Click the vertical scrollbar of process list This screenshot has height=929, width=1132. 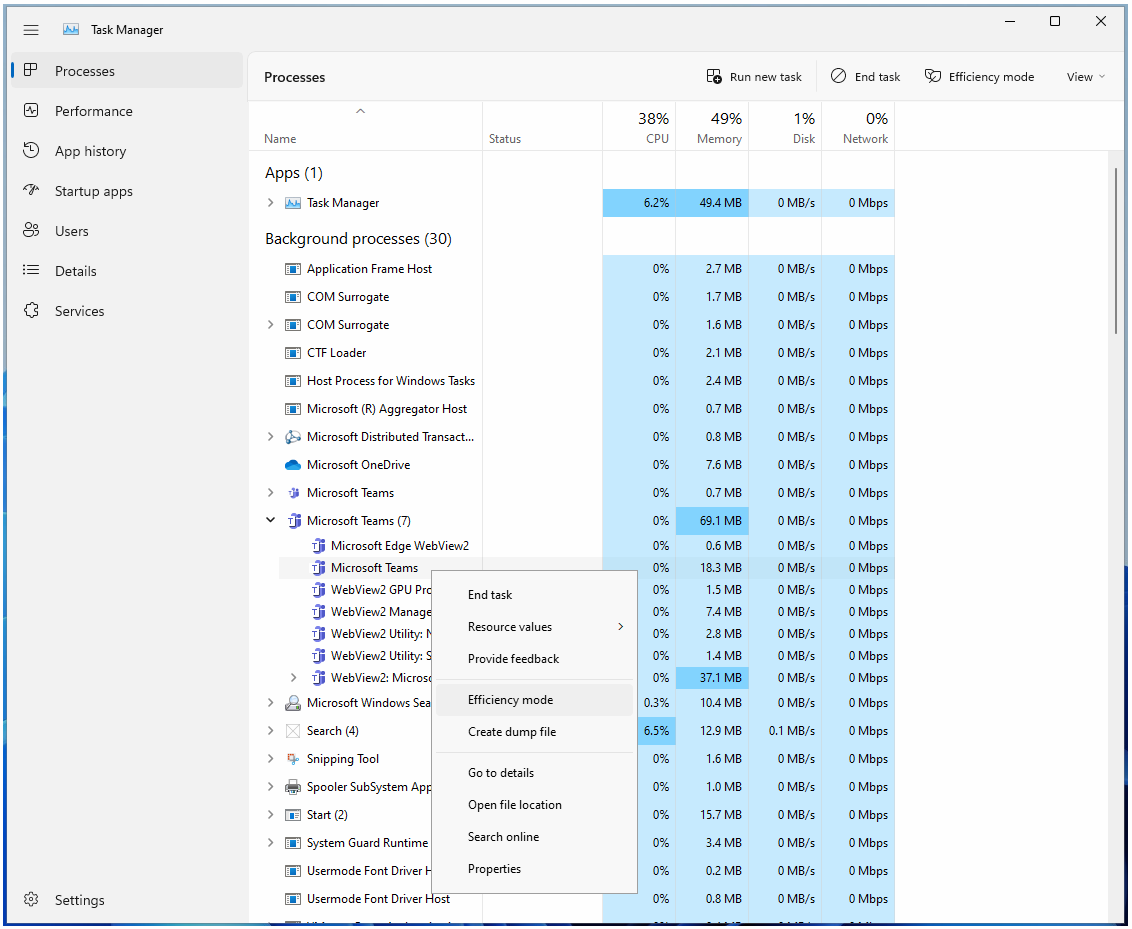[1115, 250]
